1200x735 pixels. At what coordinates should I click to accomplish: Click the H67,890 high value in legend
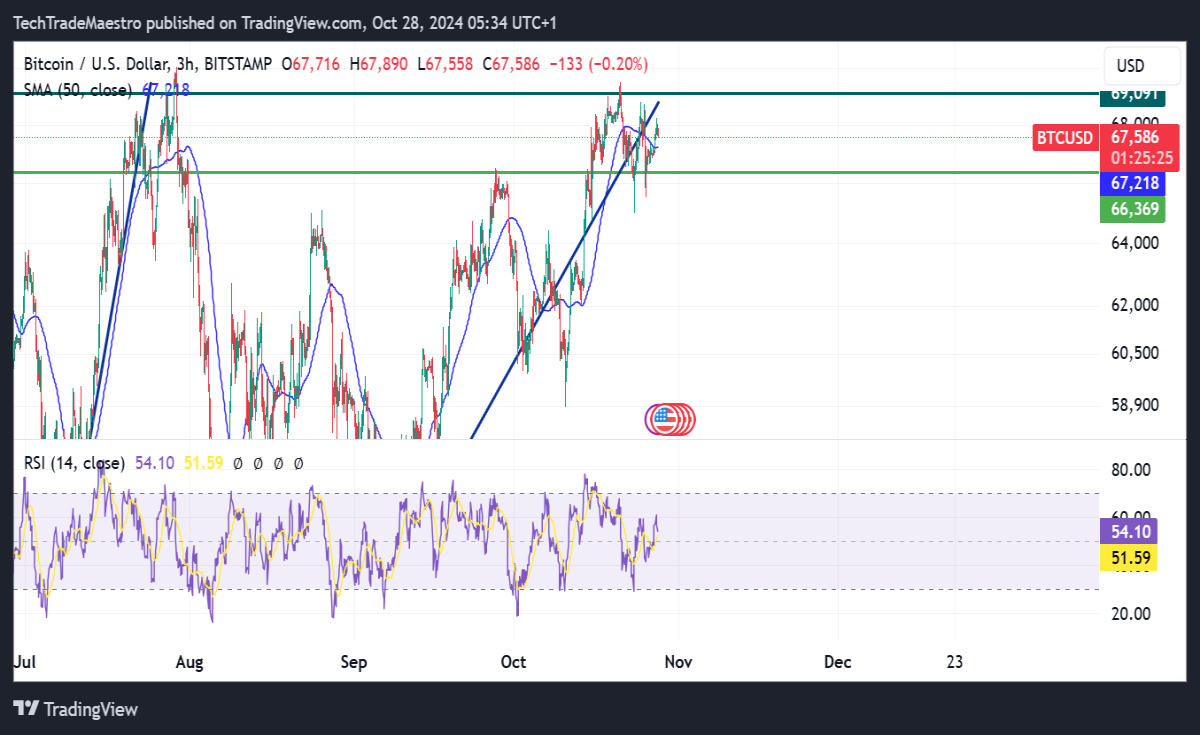(x=378, y=64)
